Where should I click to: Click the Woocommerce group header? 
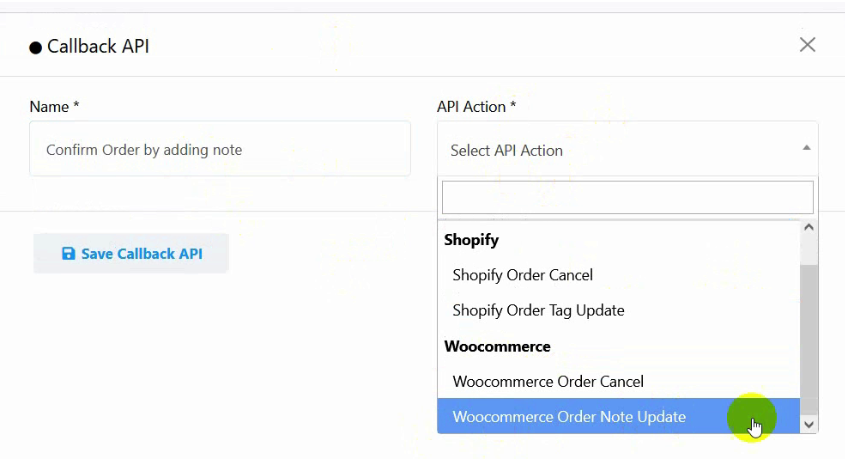pyautogui.click(x=497, y=346)
